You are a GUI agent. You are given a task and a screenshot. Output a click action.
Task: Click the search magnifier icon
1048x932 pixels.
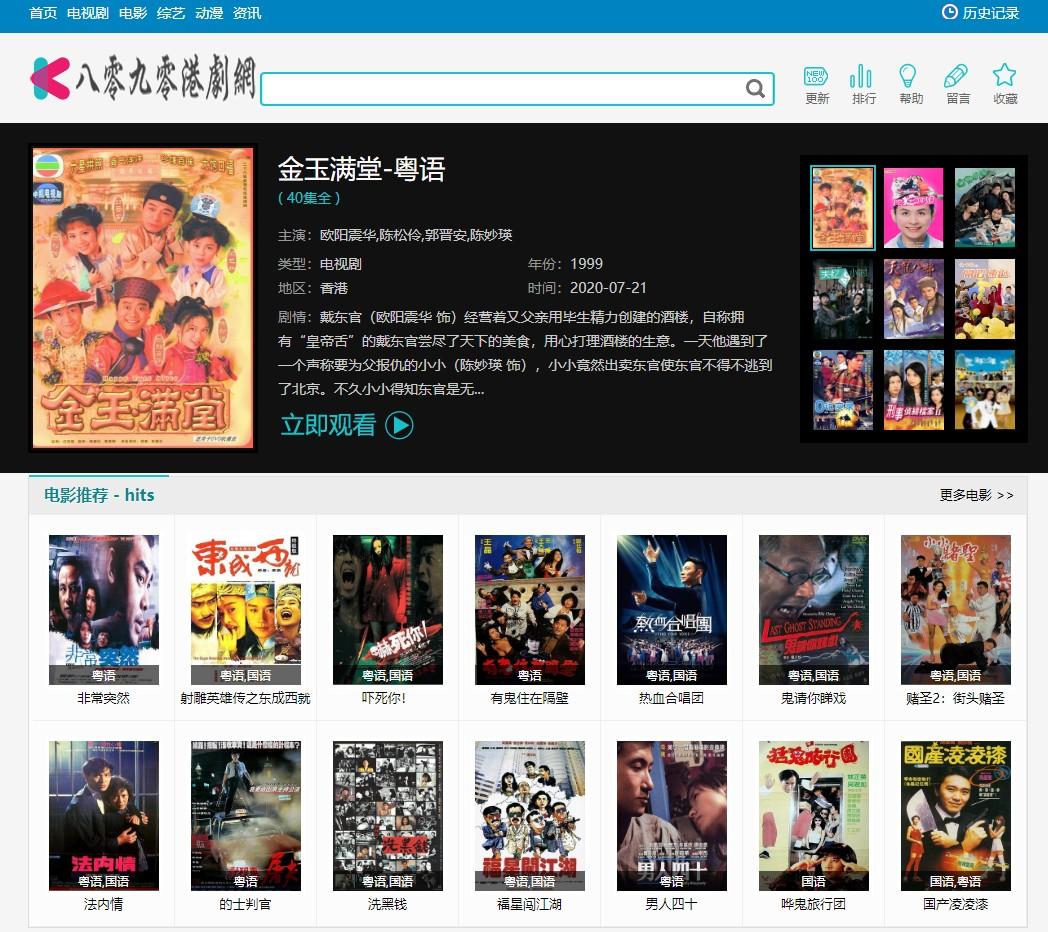pyautogui.click(x=755, y=88)
